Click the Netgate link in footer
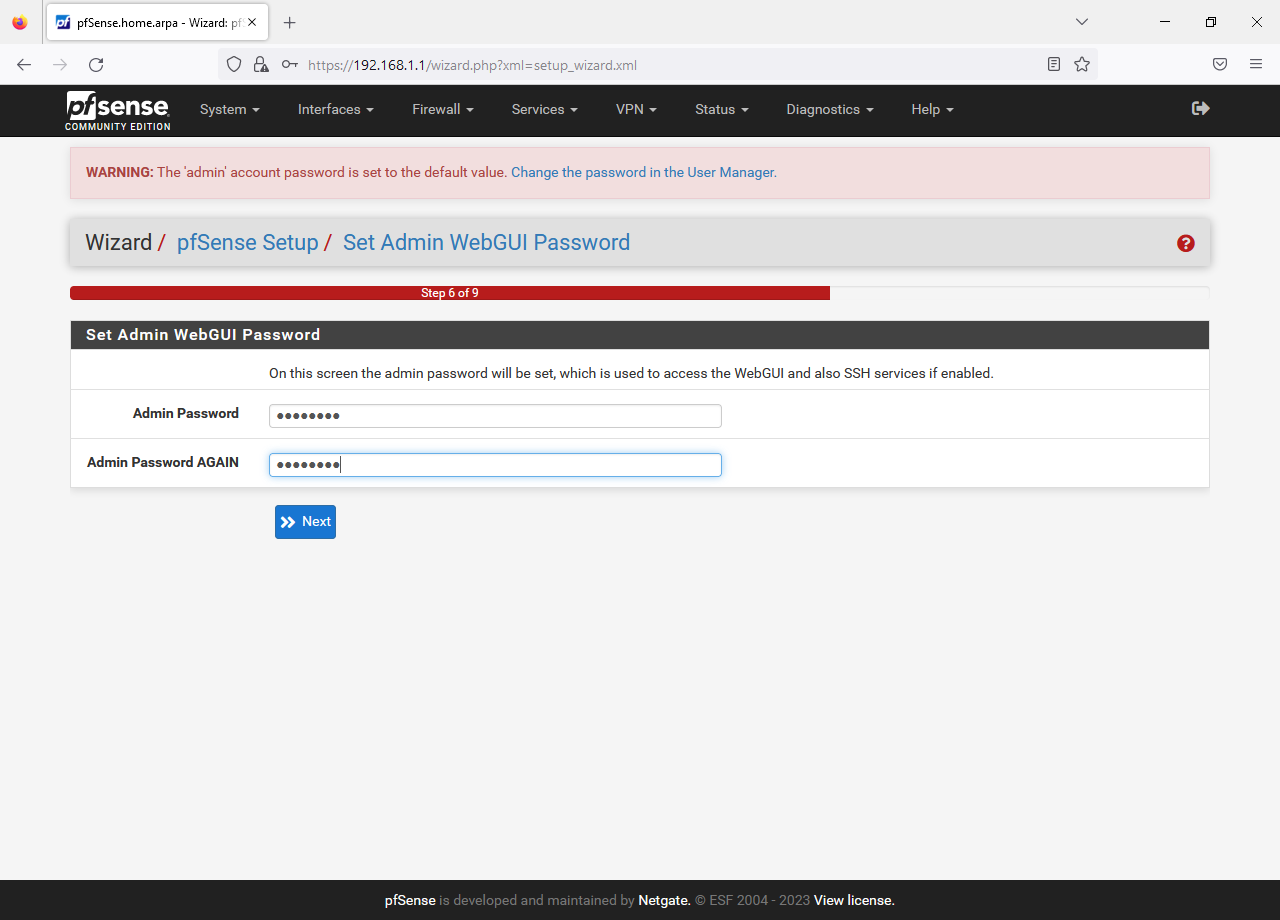Screen dimensions: 1280x920 (665, 900)
